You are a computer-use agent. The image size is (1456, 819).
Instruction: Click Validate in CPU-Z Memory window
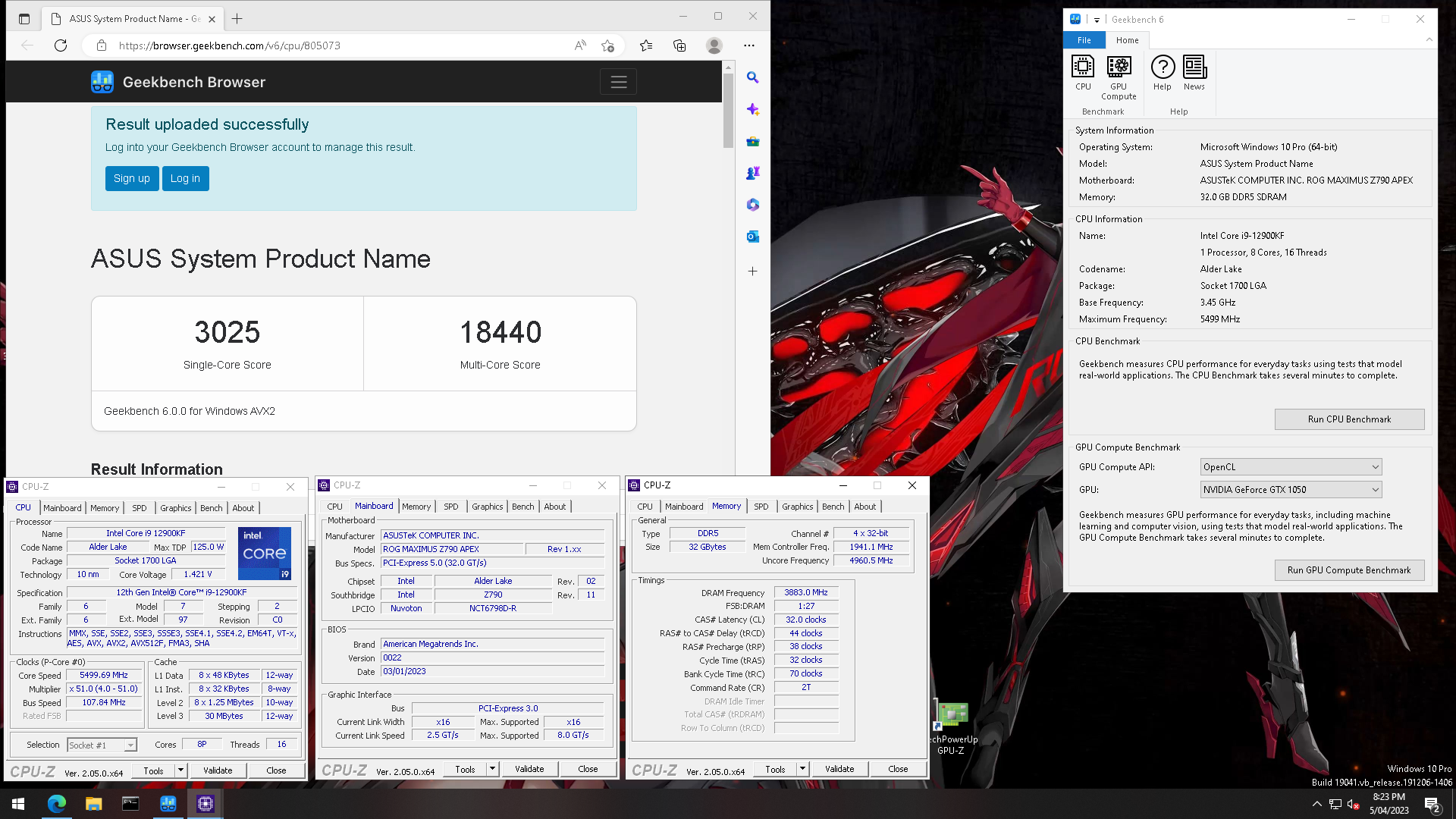coord(839,769)
